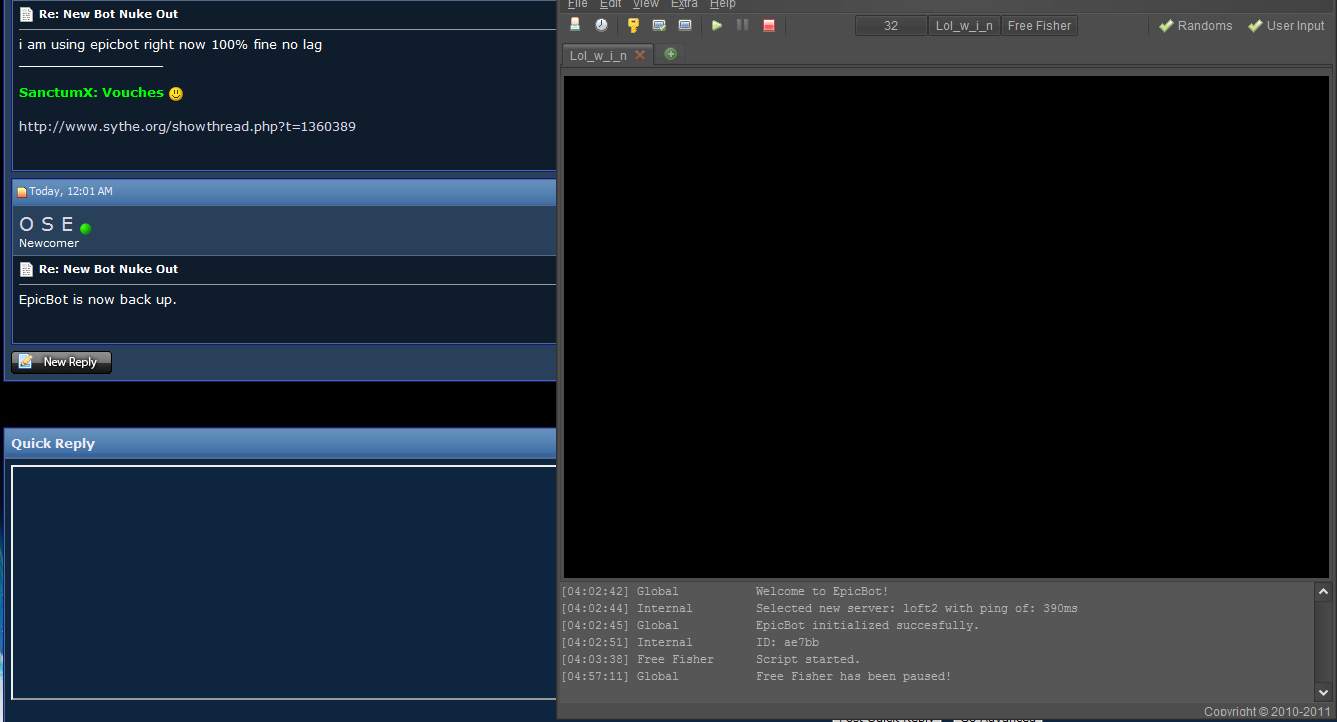Click the '[04:02:42]' log timestamp
The image size is (1337, 722).
[x=595, y=592]
